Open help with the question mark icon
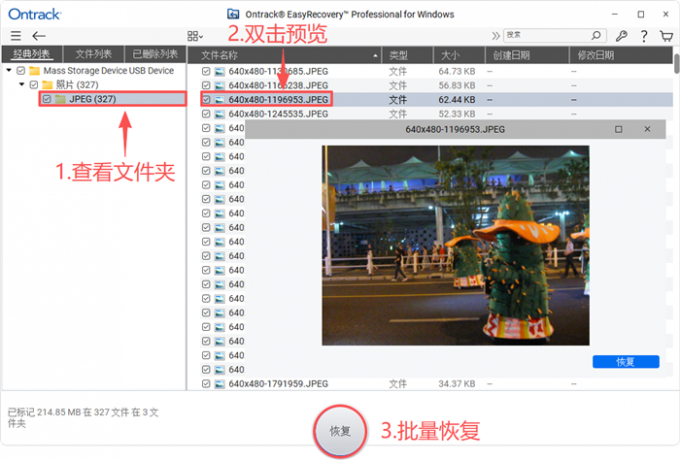Image resolution: width=680 pixels, height=461 pixels. pyautogui.click(x=644, y=36)
